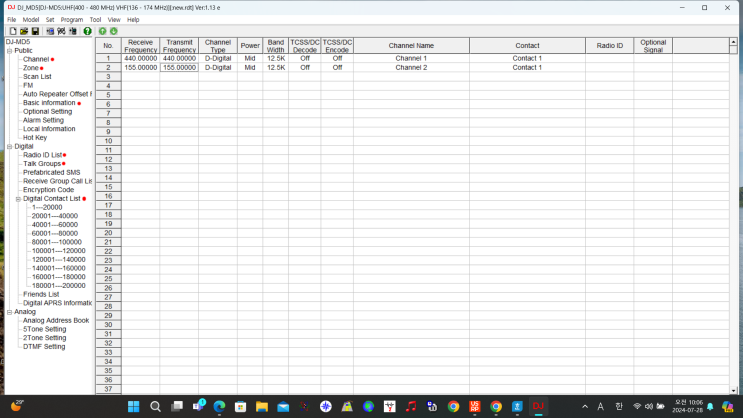Open Help via green question mark icon
This screenshot has height=418, width=743.
tap(87, 31)
